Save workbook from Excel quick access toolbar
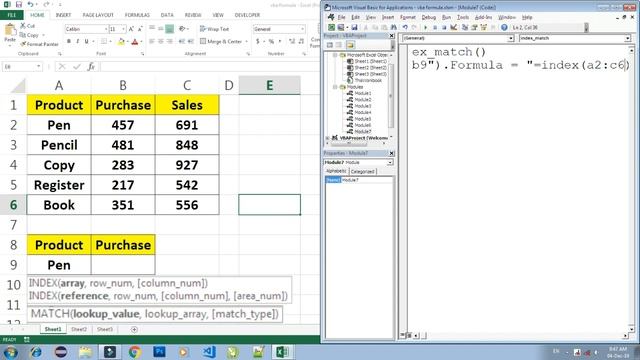Image resolution: width=640 pixels, height=360 pixels. click(18, 4)
